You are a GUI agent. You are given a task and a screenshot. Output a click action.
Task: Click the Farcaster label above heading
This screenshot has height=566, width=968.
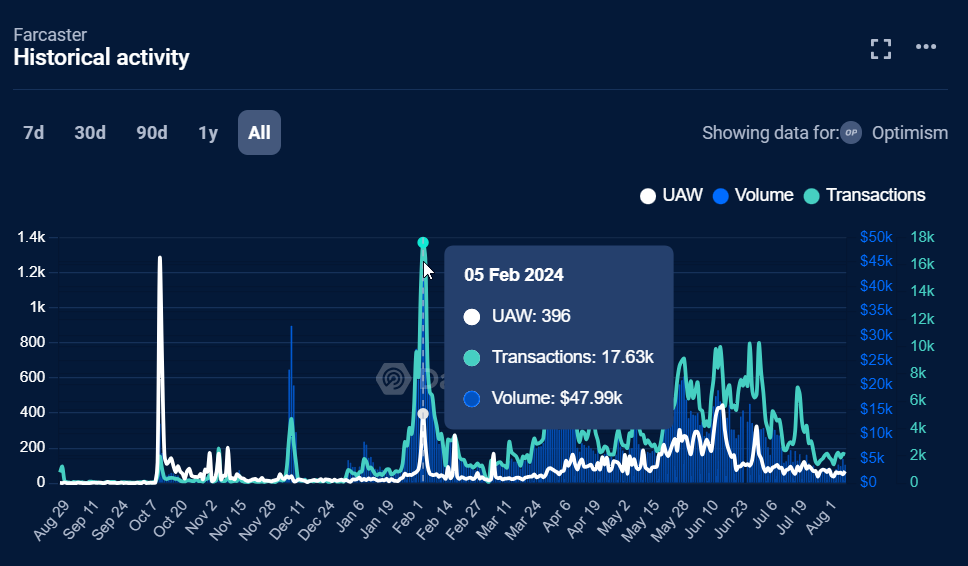[x=50, y=35]
